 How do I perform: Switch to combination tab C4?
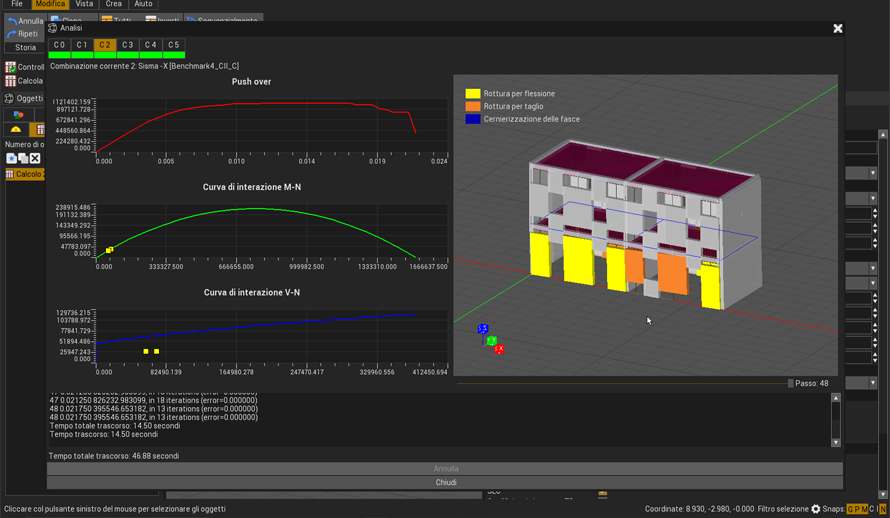coord(150,45)
